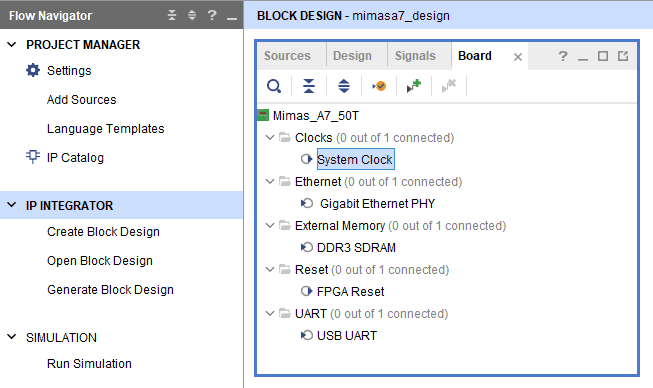Collapse the External Memory folder

click(x=270, y=225)
